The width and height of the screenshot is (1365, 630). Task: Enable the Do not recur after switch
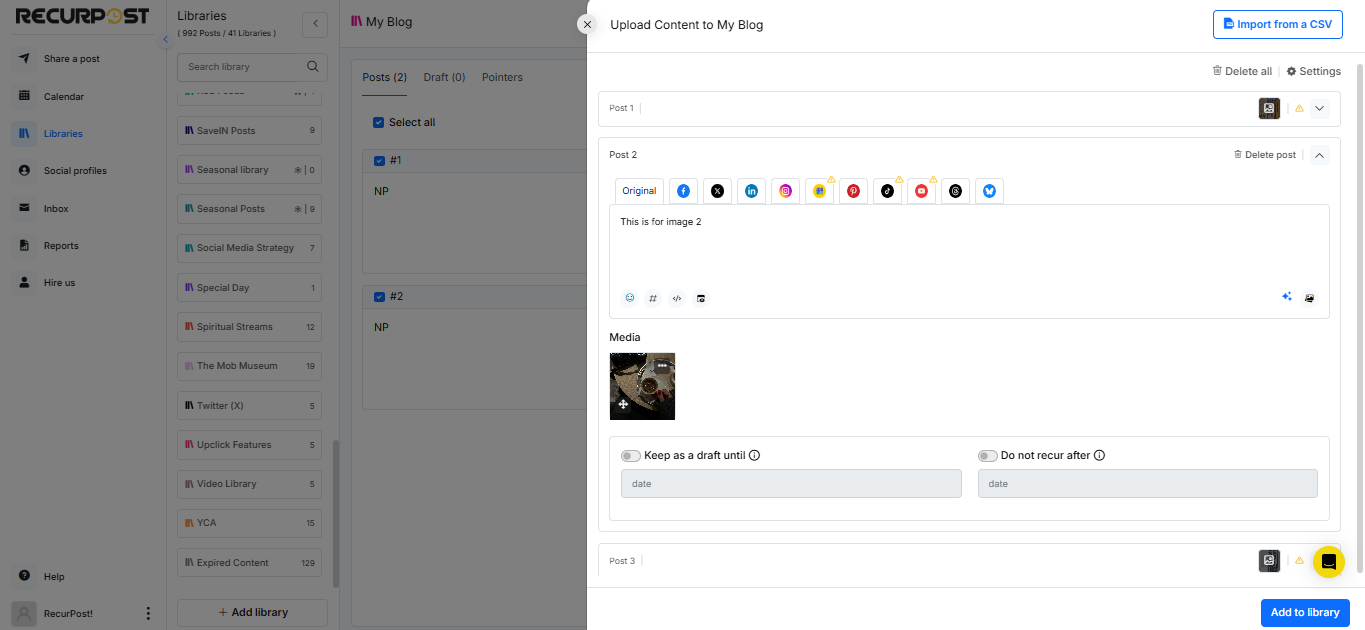click(x=988, y=456)
